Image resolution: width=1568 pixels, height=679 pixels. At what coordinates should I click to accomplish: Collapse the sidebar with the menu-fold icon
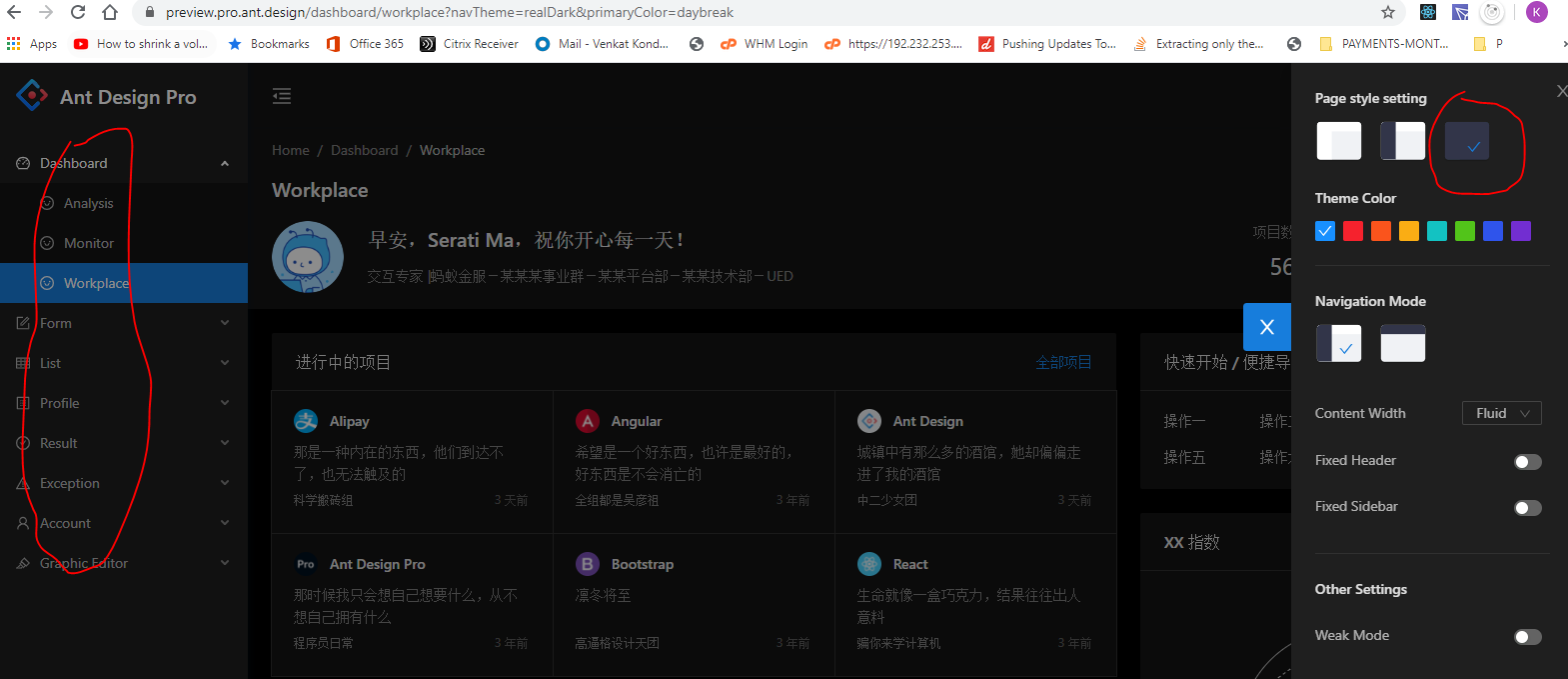(x=282, y=96)
